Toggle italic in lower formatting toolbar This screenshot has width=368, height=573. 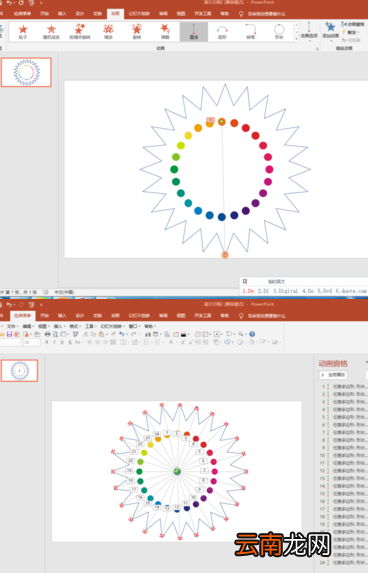[54, 342]
